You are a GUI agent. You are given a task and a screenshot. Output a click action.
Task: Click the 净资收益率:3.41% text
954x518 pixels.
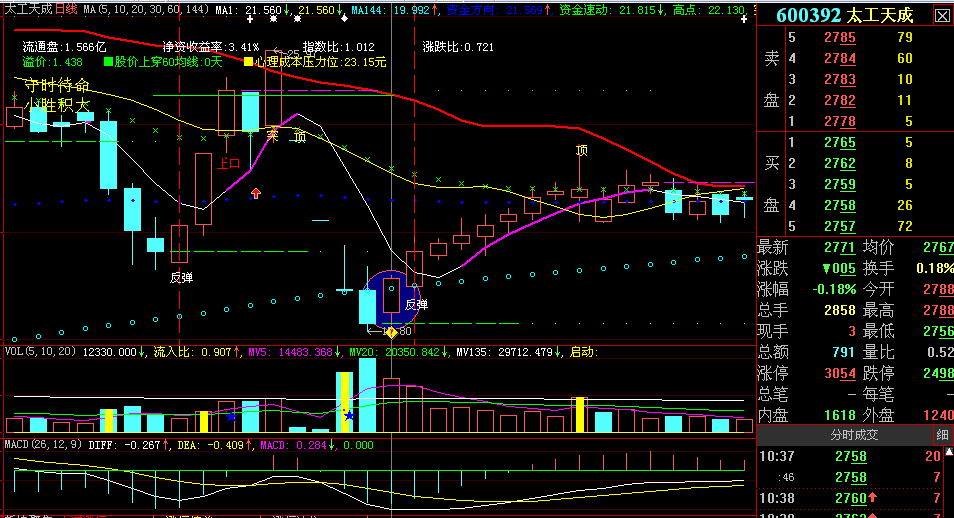[211, 47]
